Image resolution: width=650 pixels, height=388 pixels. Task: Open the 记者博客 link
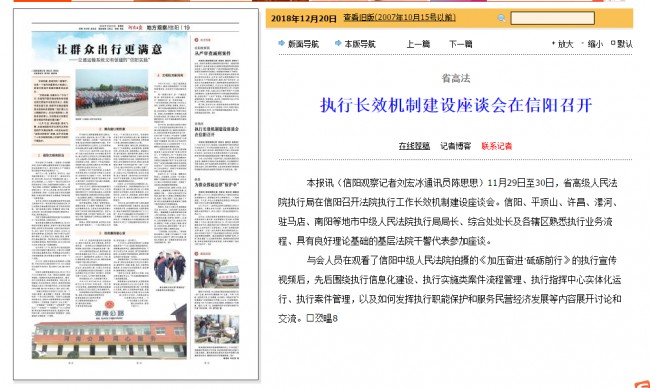[x=456, y=146]
